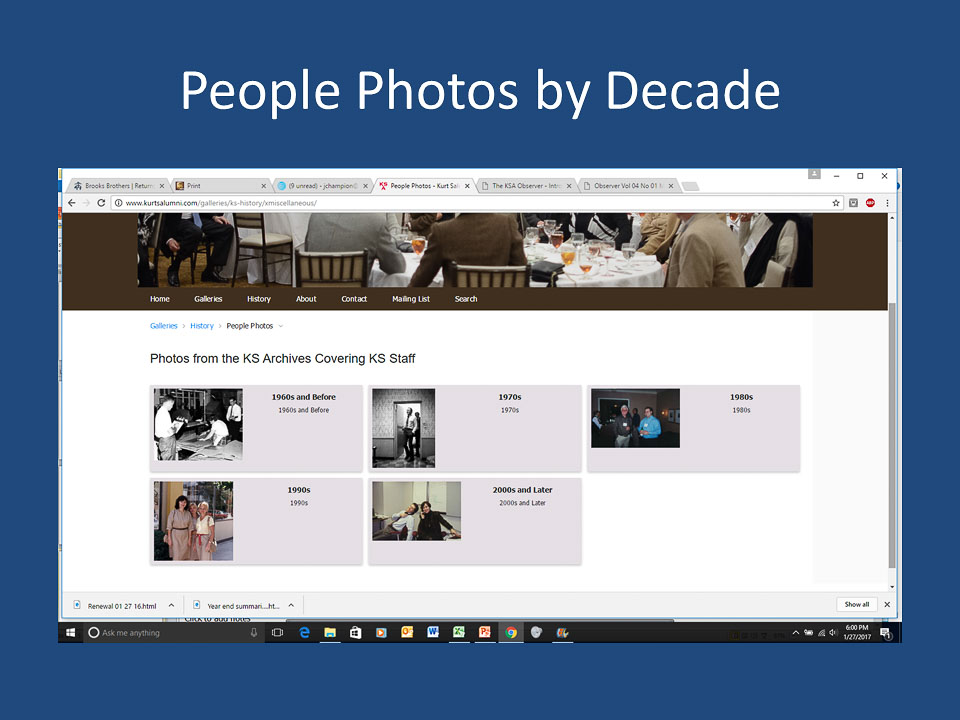Go to Galleries breadcrumb link
This screenshot has width=960, height=720.
163,326
